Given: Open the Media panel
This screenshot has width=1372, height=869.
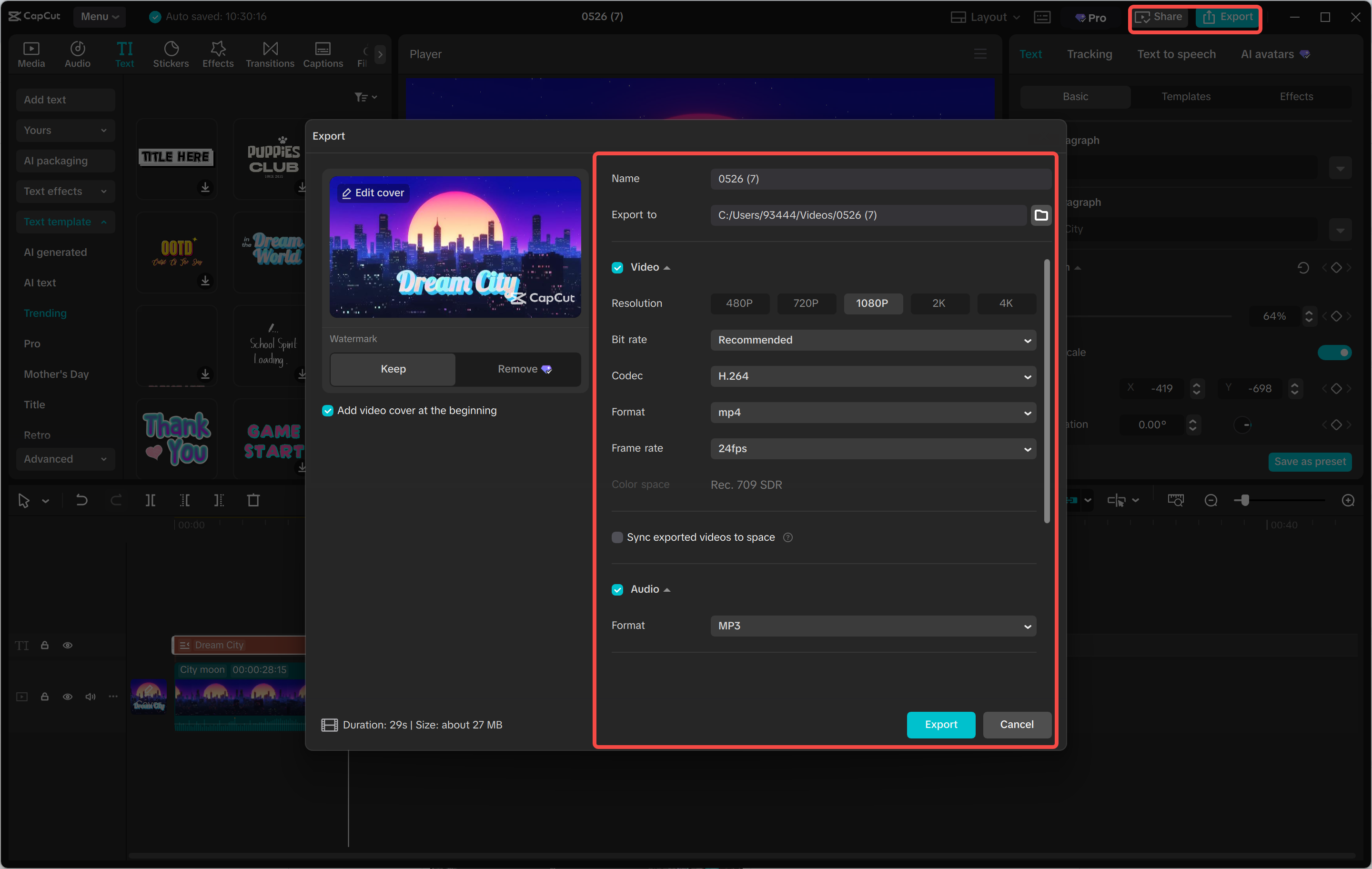Looking at the screenshot, I should pos(31,53).
